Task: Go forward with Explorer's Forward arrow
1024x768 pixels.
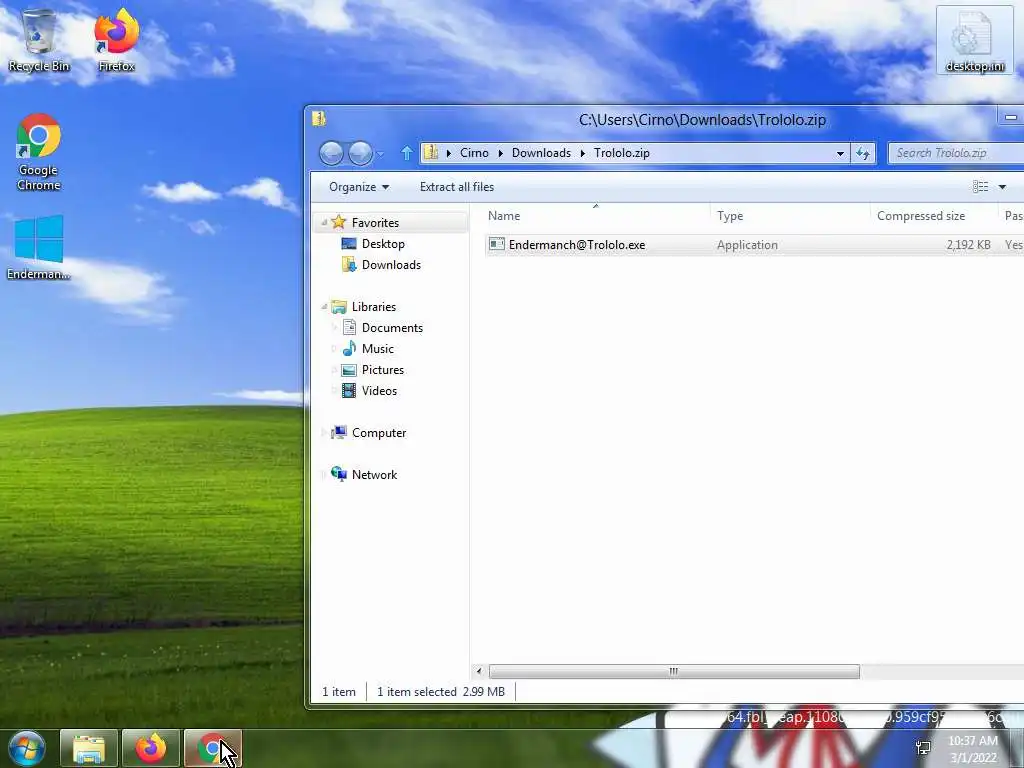Action: point(360,153)
